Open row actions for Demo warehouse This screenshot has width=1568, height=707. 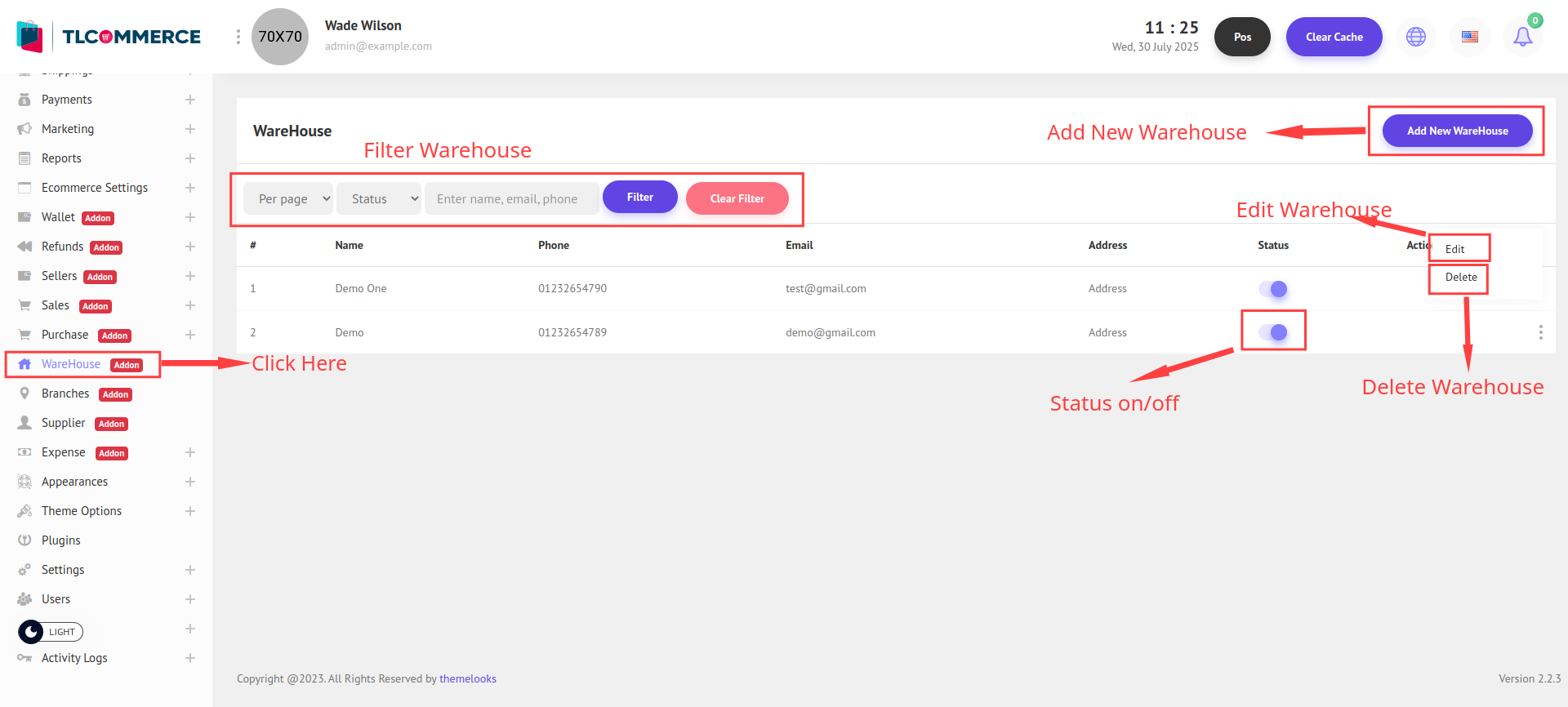click(1540, 332)
